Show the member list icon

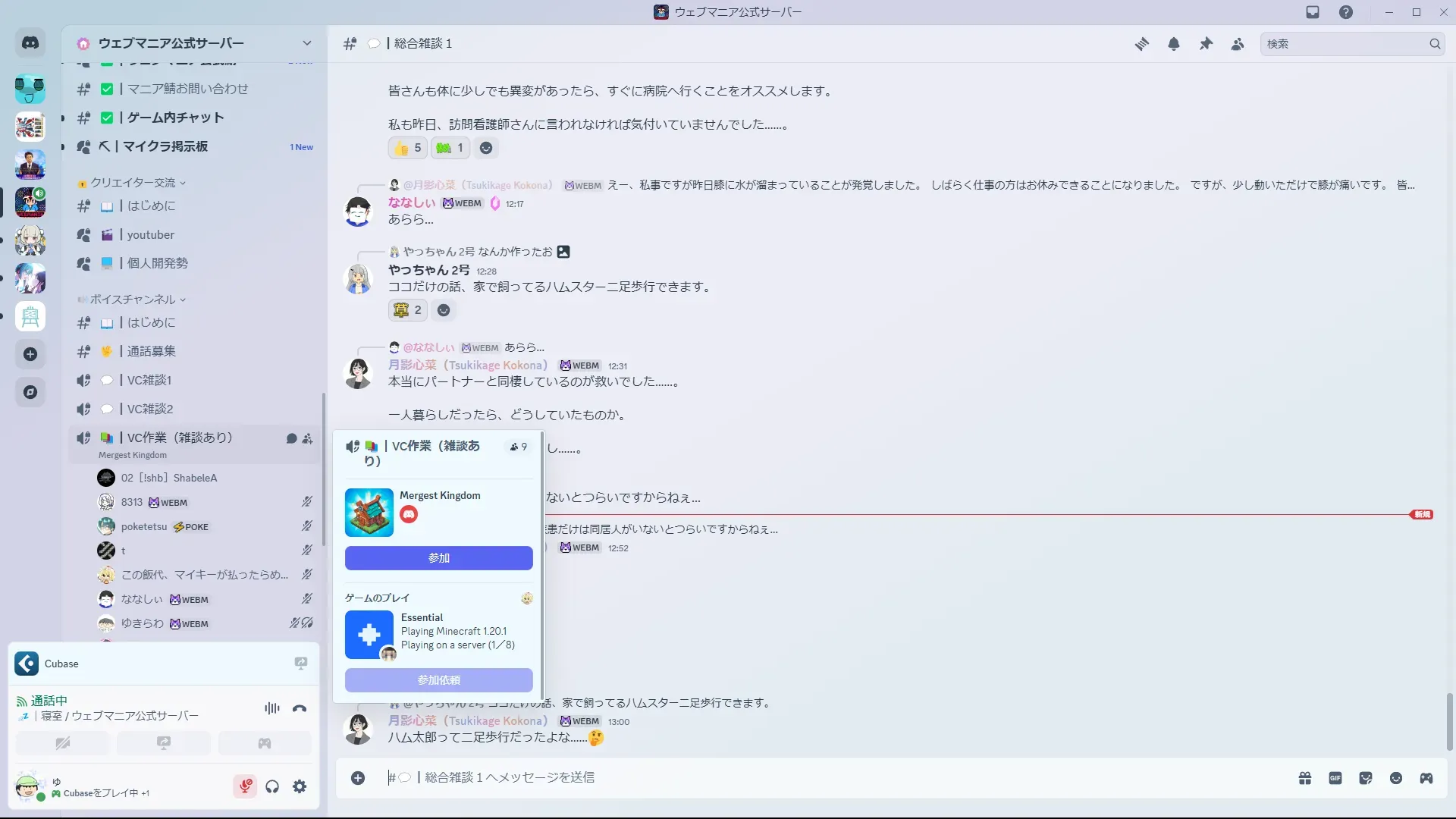(1238, 44)
